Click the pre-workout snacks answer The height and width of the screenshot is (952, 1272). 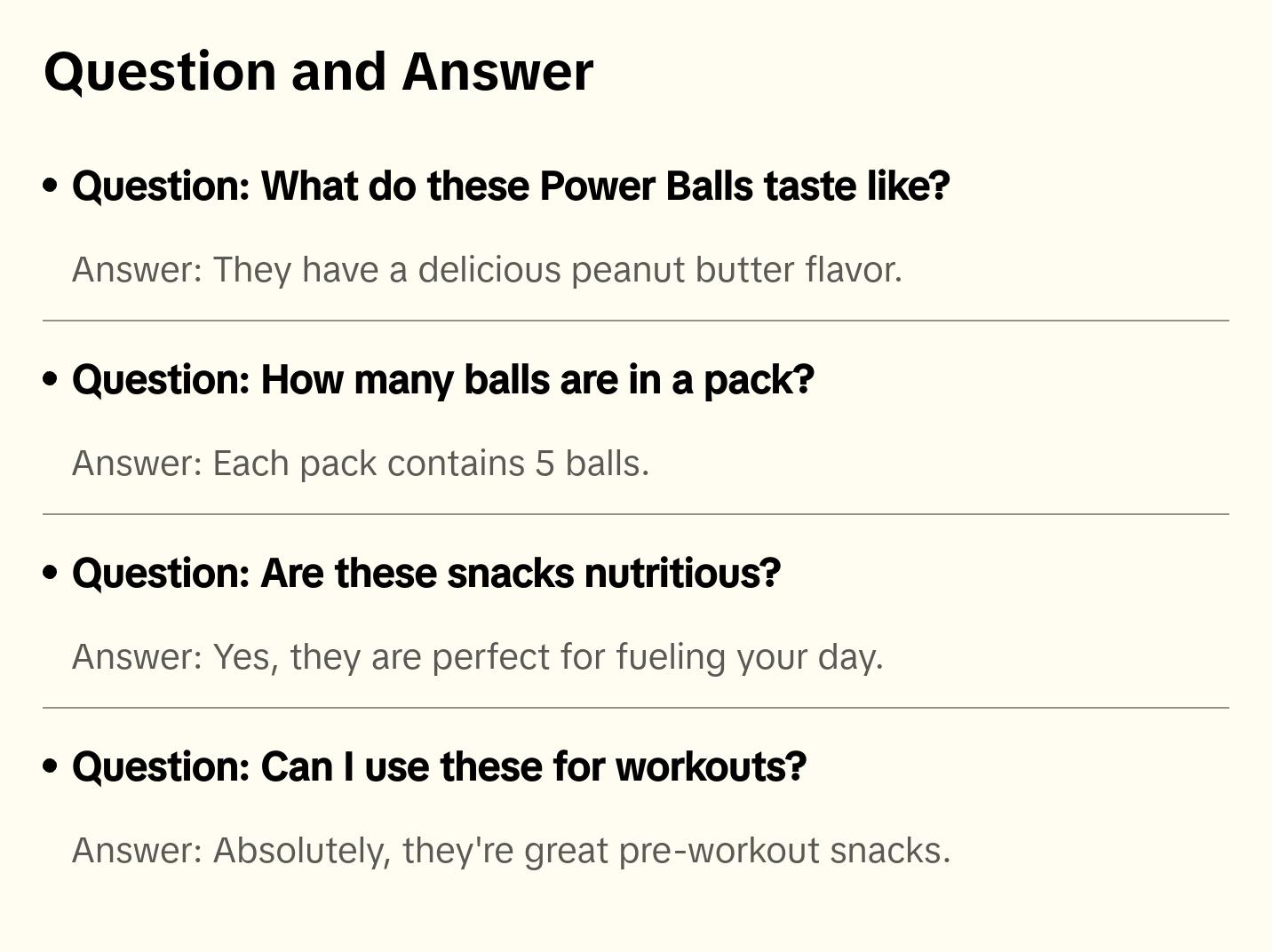coord(511,851)
